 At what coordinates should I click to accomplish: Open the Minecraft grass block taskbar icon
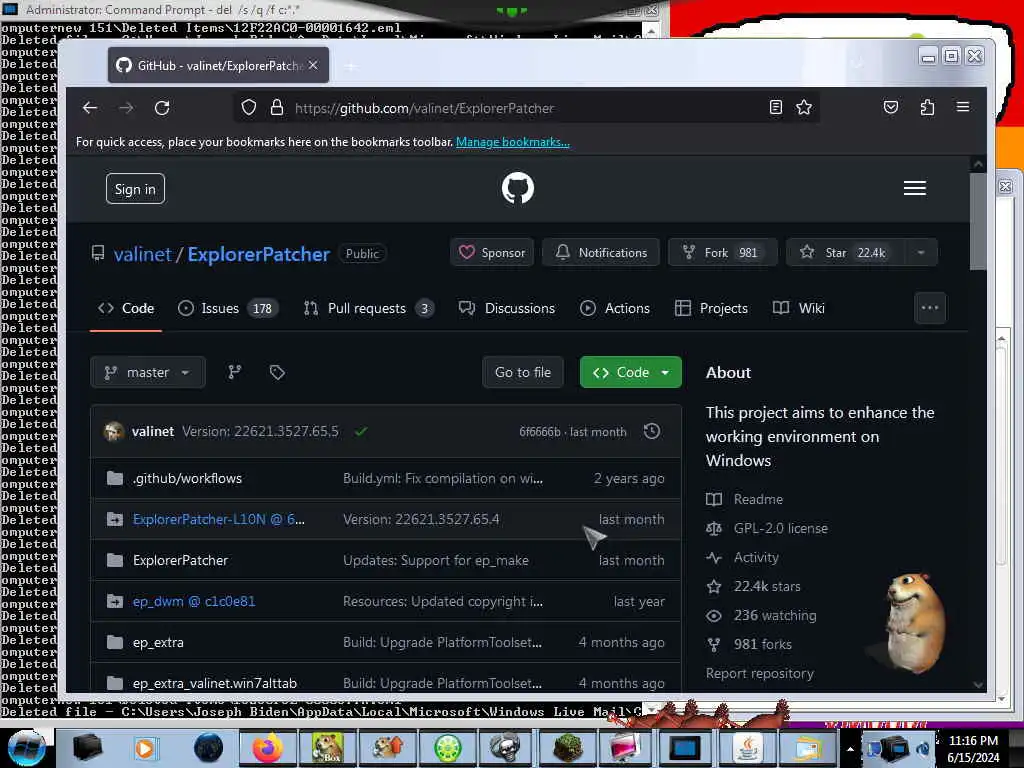(x=566, y=748)
